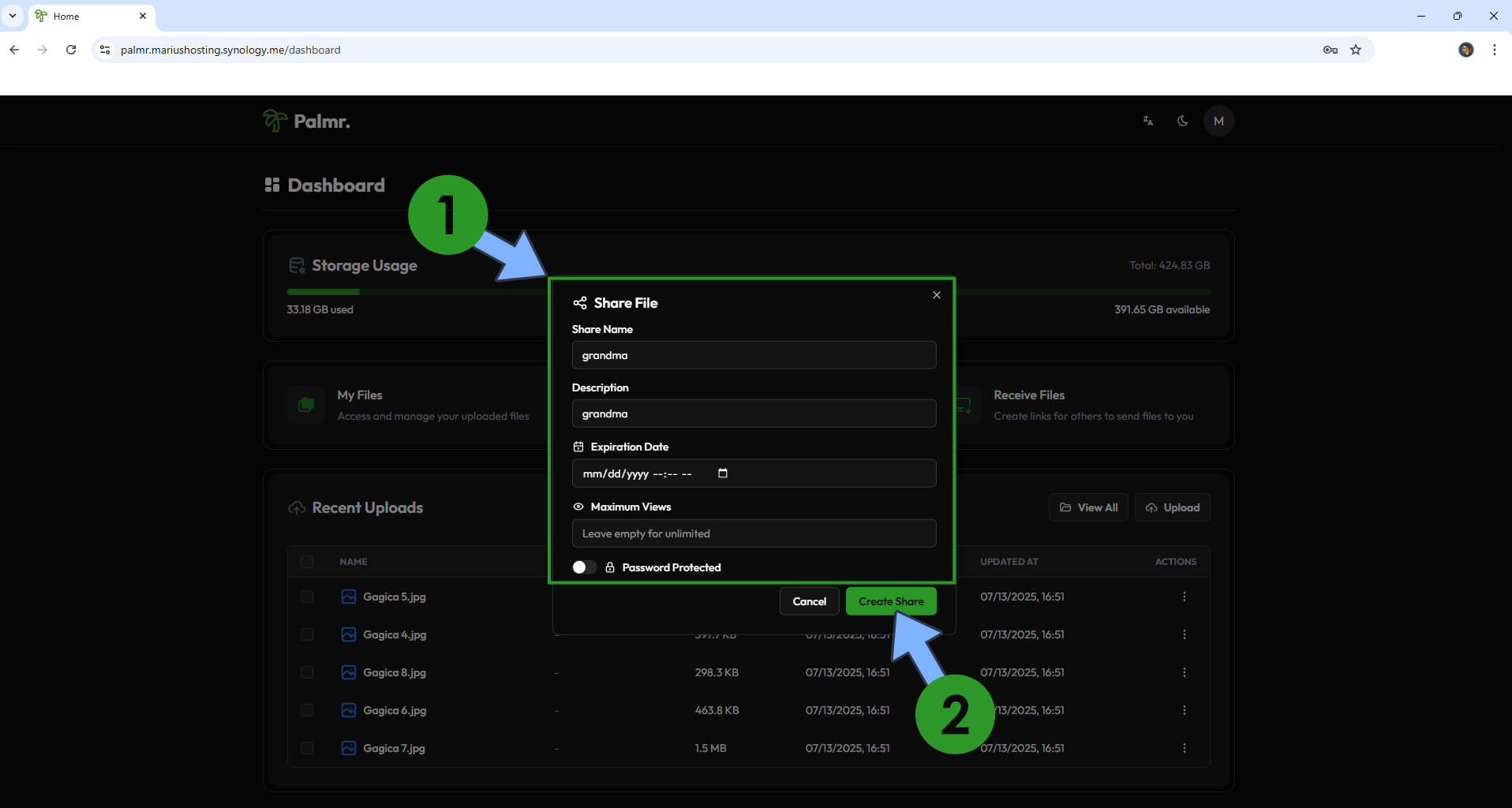Viewport: 1512px width, 808px height.
Task: Open actions menu for Gagica 8.jpg
Action: pos(1185,672)
